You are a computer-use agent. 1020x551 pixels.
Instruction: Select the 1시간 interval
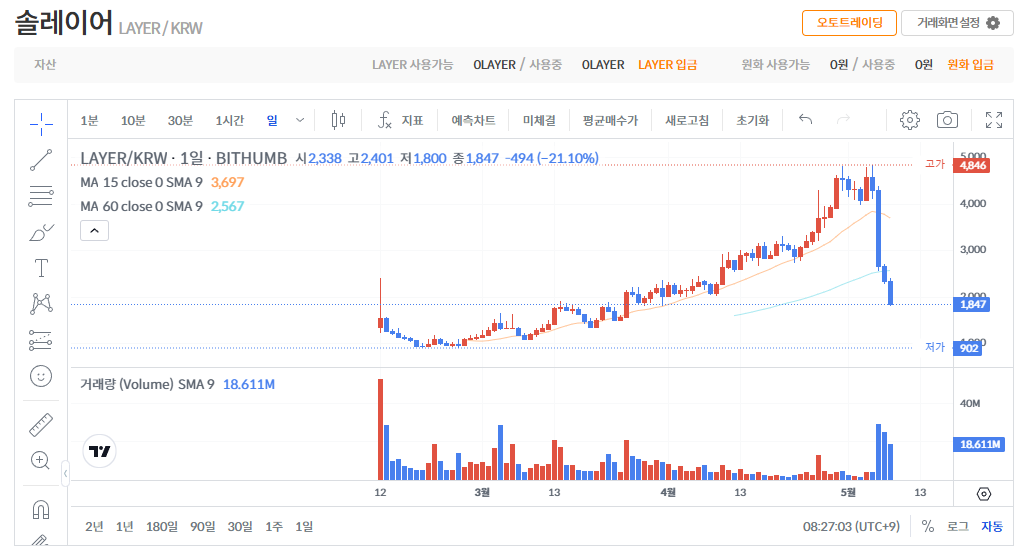click(x=230, y=120)
